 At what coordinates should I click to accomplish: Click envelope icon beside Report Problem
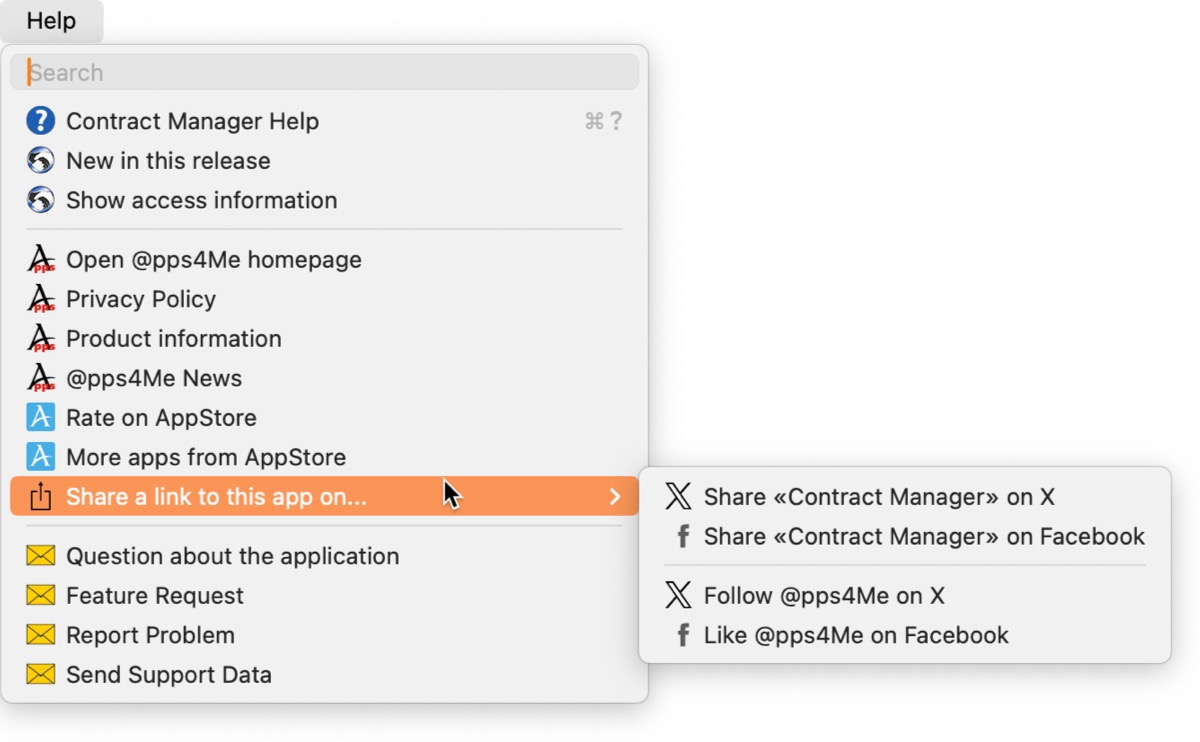click(x=40, y=635)
